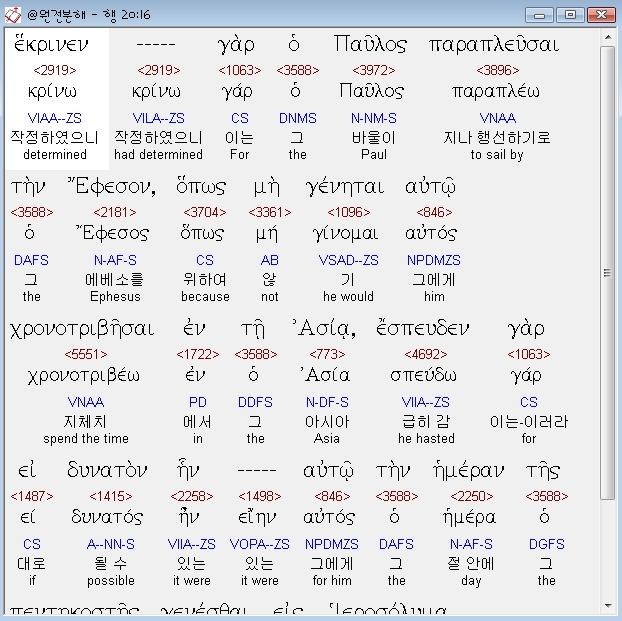The height and width of the screenshot is (621, 622).
Task: Click the lemma παραπλέω
Action: (x=496, y=92)
